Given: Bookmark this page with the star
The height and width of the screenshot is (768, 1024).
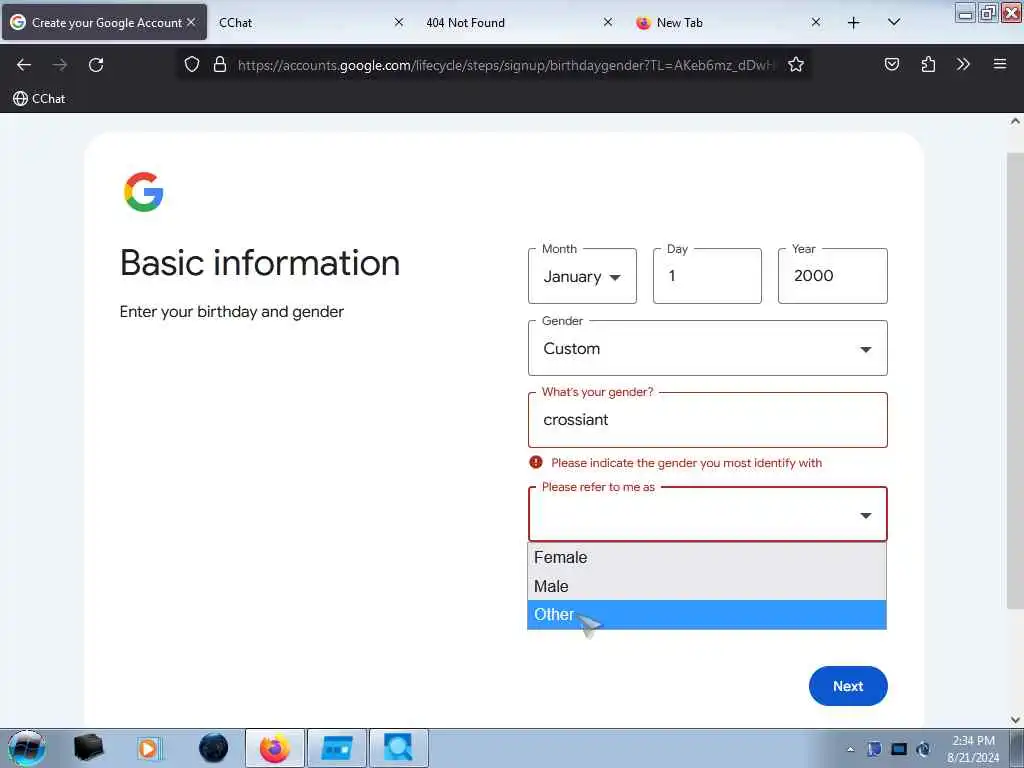Looking at the screenshot, I should (x=795, y=65).
